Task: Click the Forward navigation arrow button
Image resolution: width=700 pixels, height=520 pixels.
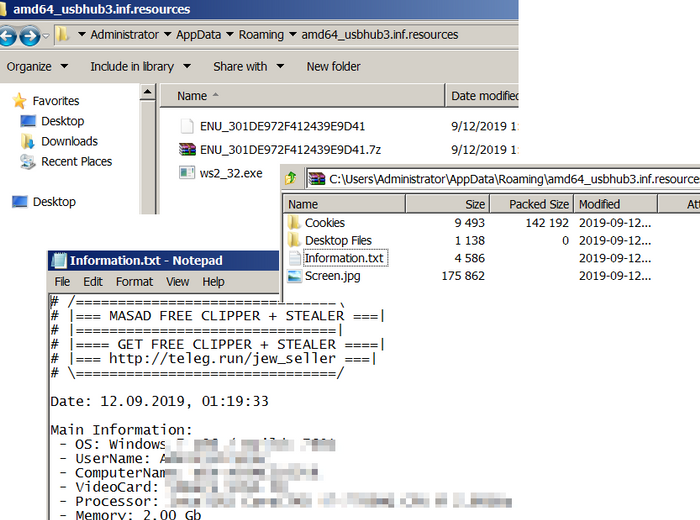Action: 31,36
